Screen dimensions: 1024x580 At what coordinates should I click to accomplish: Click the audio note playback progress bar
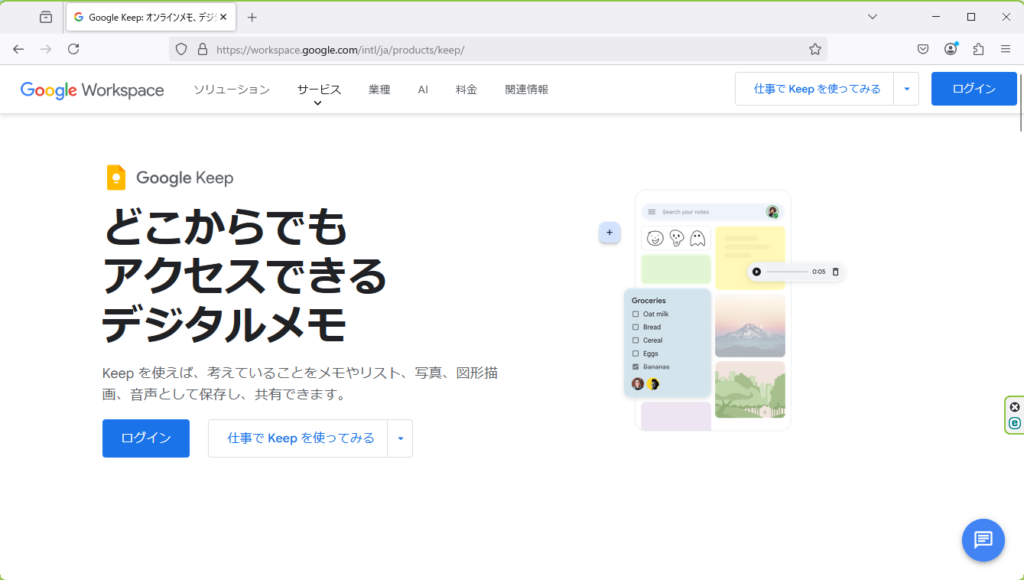[x=786, y=272]
